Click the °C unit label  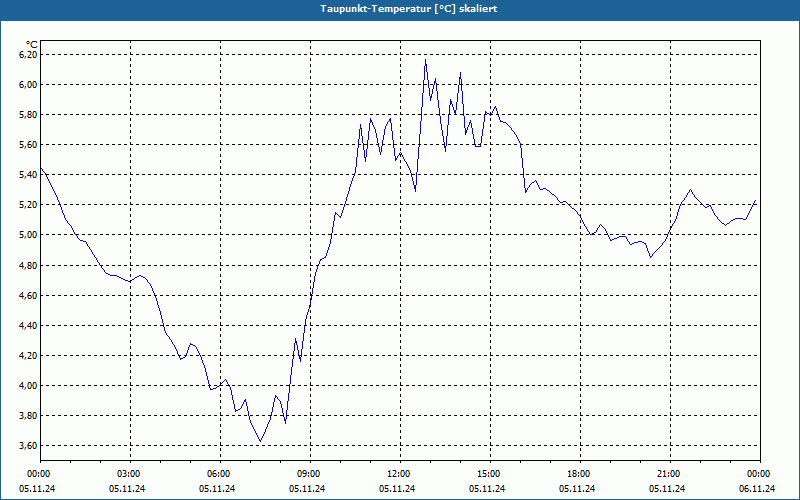point(32,45)
